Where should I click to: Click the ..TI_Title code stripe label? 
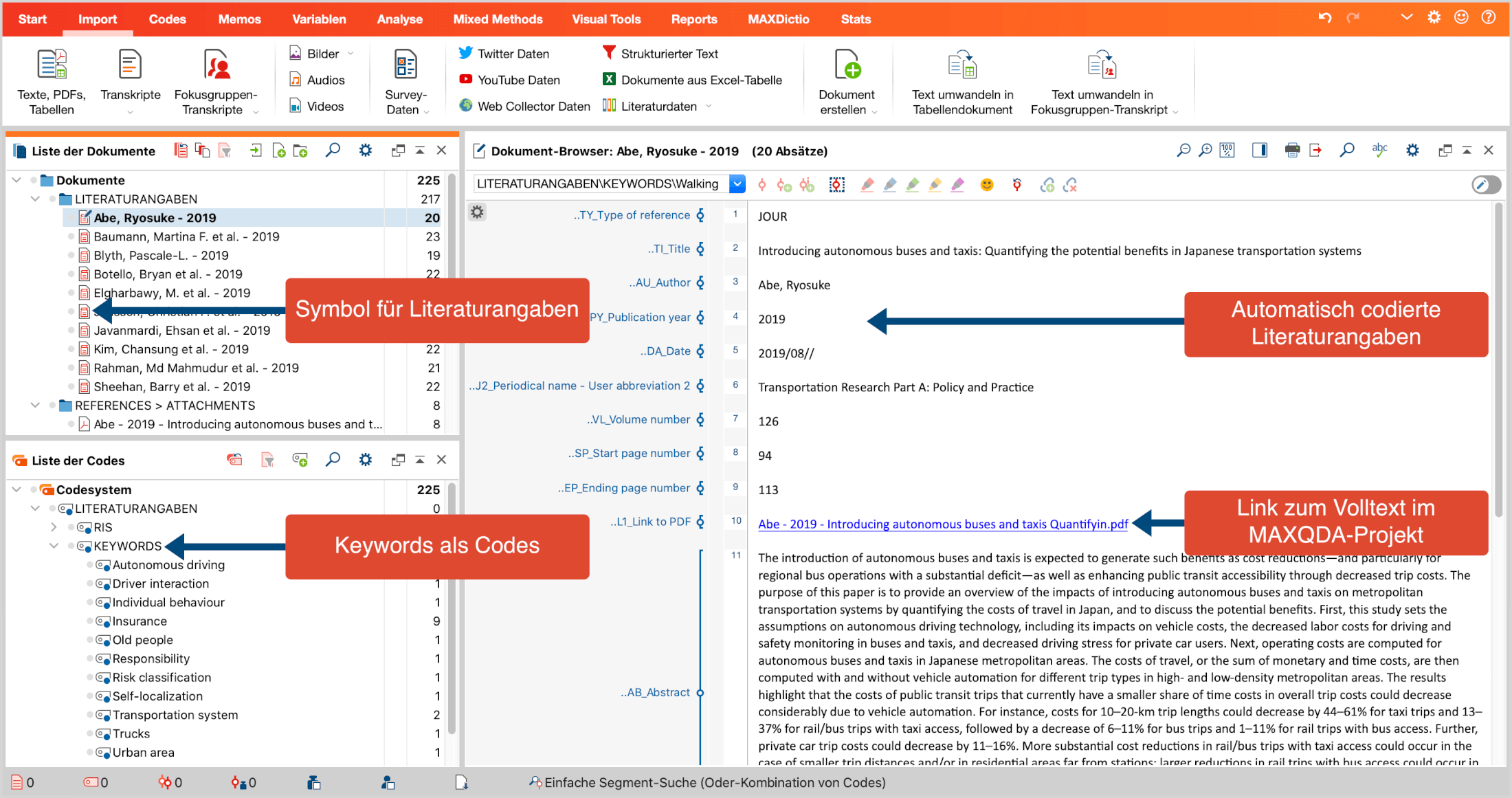click(669, 249)
